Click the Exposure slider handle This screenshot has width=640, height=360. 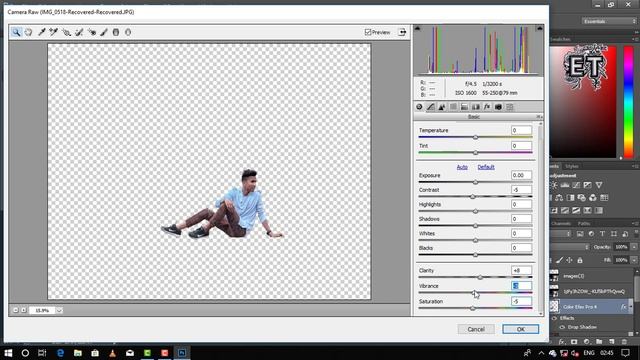coord(476,182)
